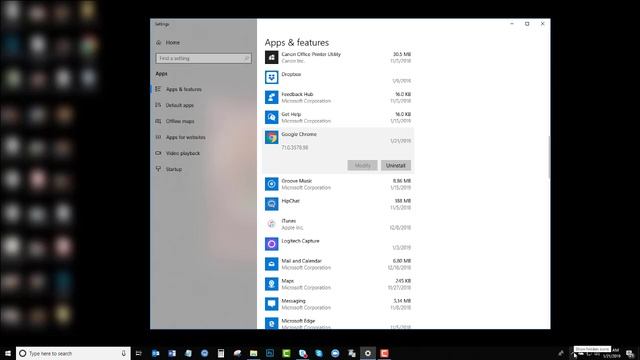The height and width of the screenshot is (360, 640).
Task: Click the Groove Music size 8.86 MB
Action: pos(402,180)
